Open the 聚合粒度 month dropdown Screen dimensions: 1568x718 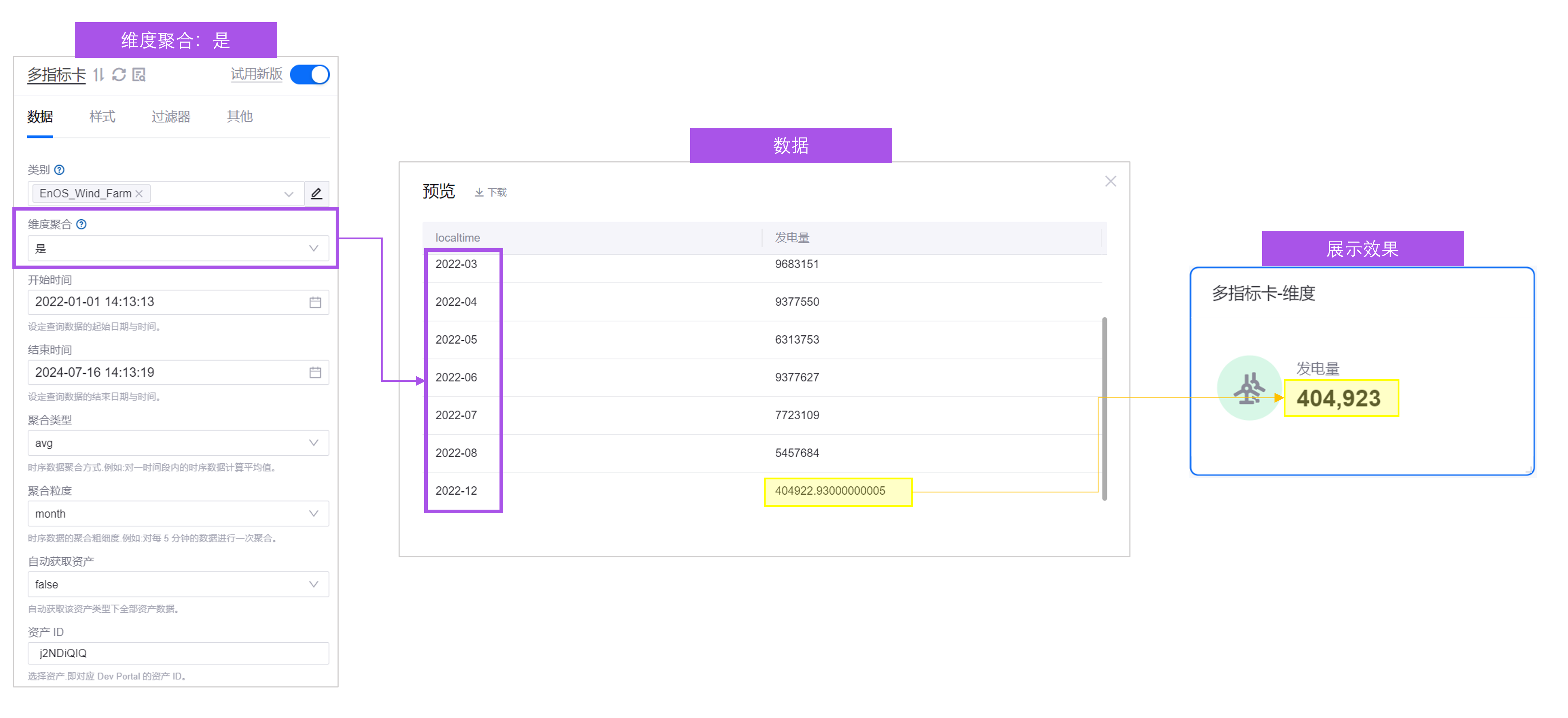point(178,513)
